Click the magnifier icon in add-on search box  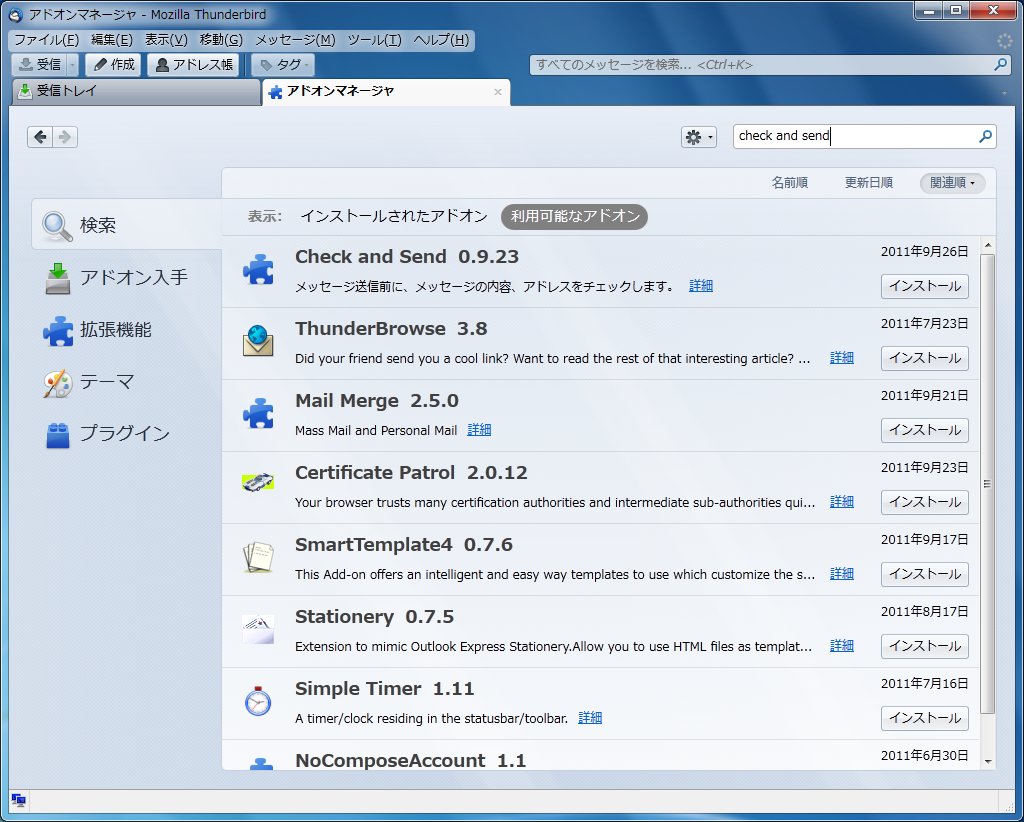point(985,136)
